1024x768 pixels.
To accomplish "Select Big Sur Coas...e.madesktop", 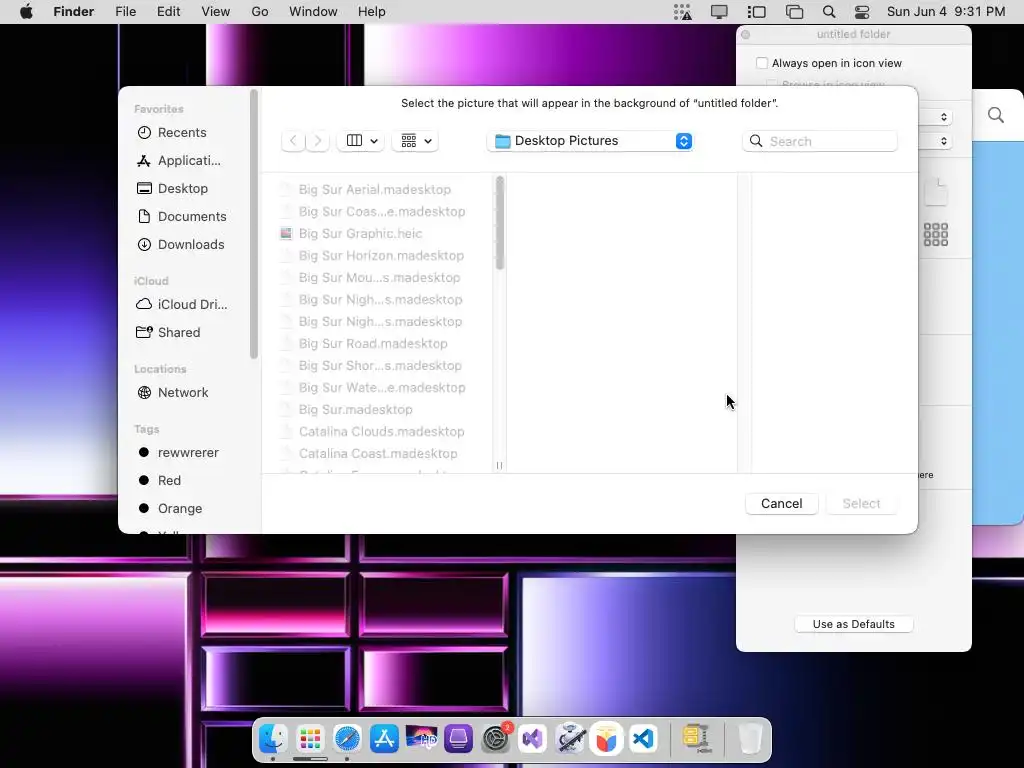I will (x=382, y=212).
